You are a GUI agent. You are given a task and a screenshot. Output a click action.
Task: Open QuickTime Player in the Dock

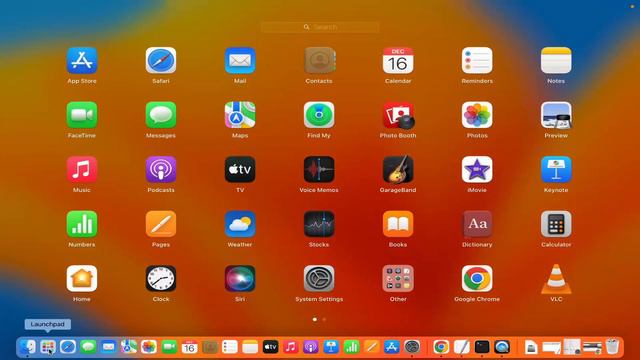tap(502, 347)
